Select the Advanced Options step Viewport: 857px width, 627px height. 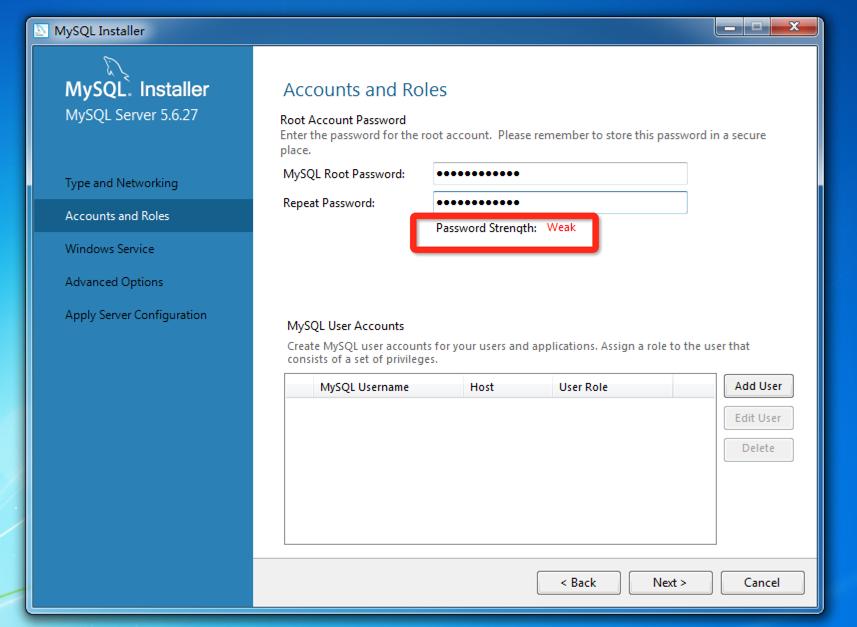112,281
